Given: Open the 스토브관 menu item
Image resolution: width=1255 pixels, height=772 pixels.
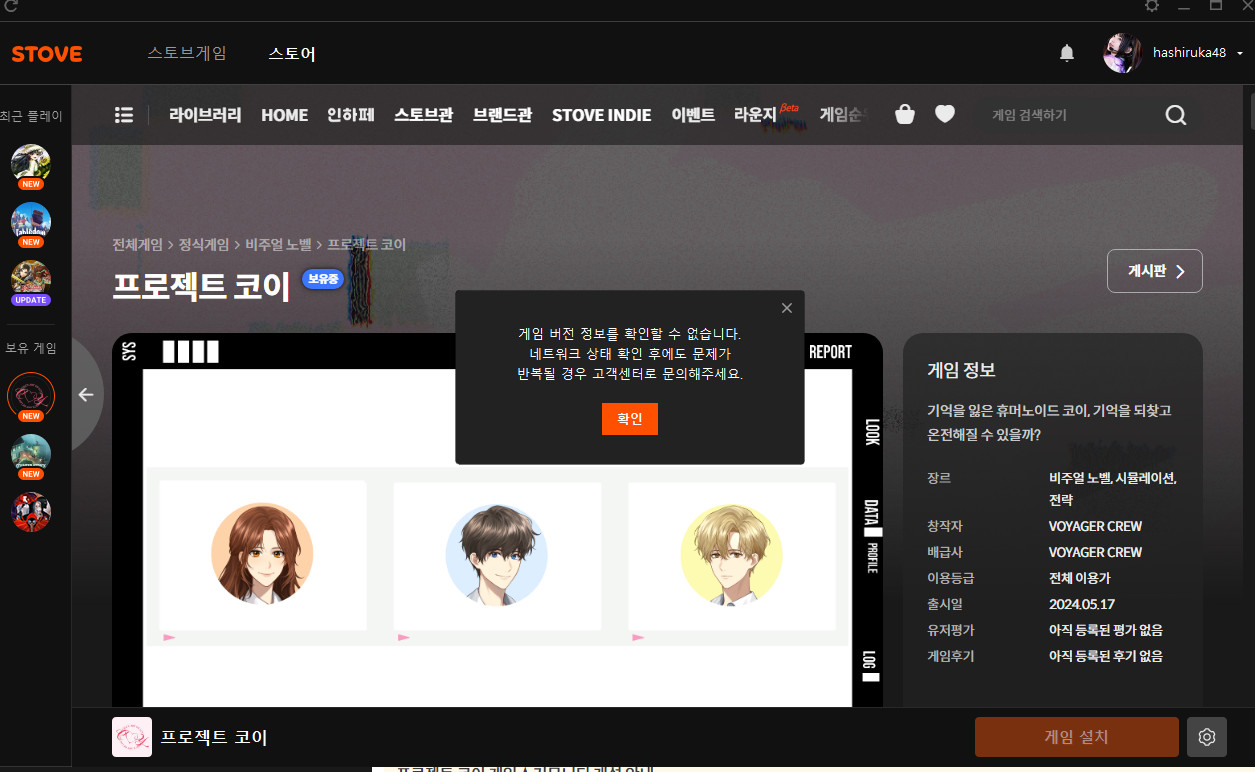Looking at the screenshot, I should (x=424, y=115).
